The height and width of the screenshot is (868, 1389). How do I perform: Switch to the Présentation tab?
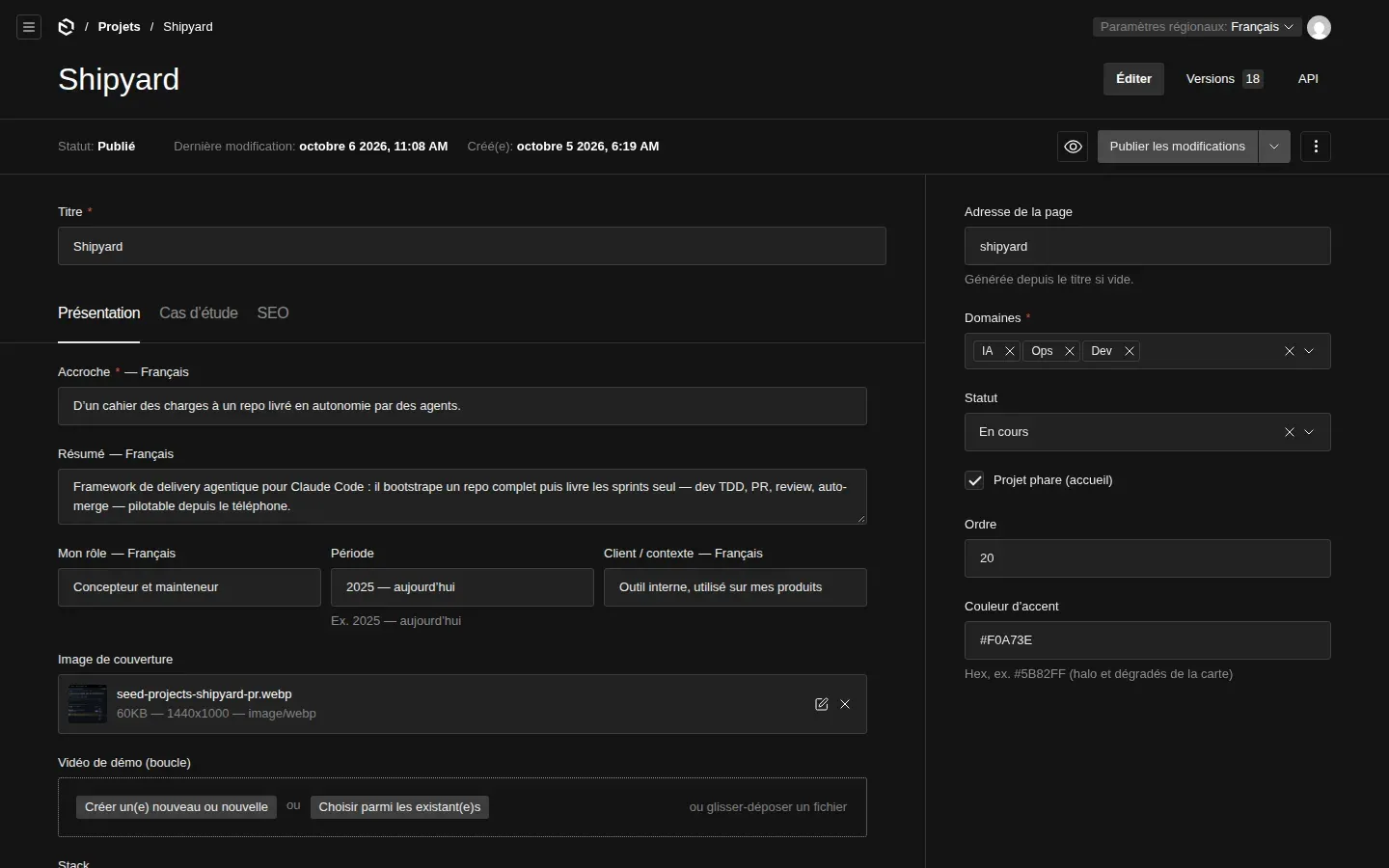[99, 313]
